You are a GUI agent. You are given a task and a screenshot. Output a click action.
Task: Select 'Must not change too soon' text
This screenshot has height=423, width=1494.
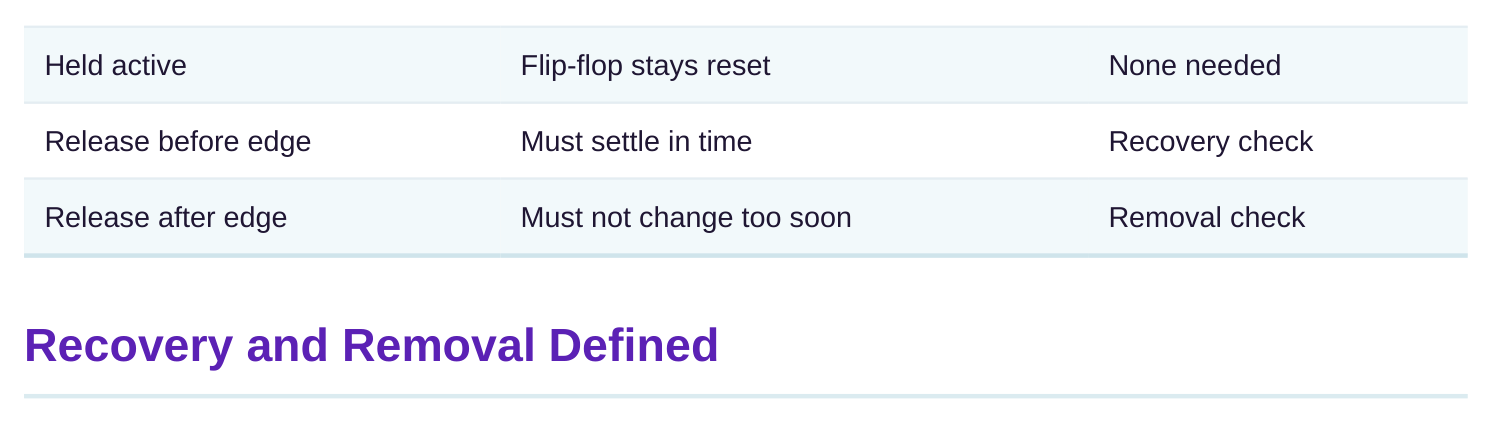coord(686,218)
